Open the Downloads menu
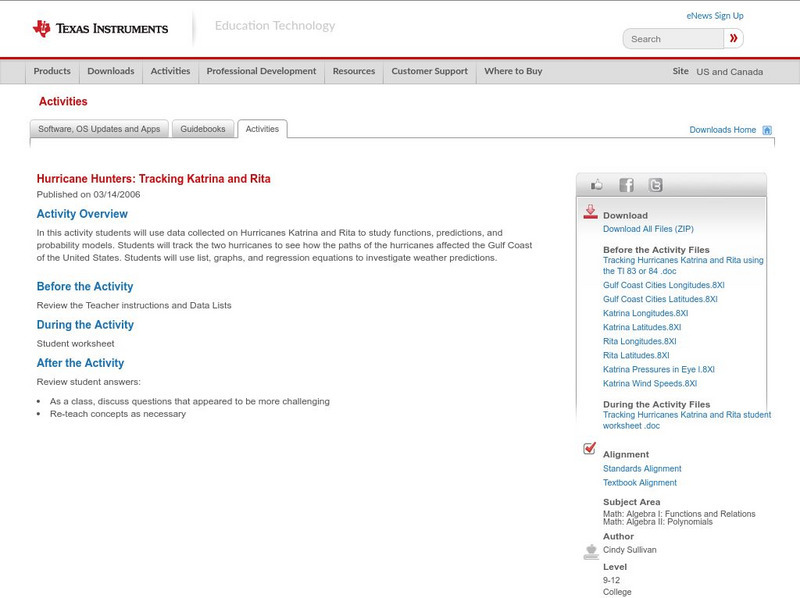 (111, 71)
